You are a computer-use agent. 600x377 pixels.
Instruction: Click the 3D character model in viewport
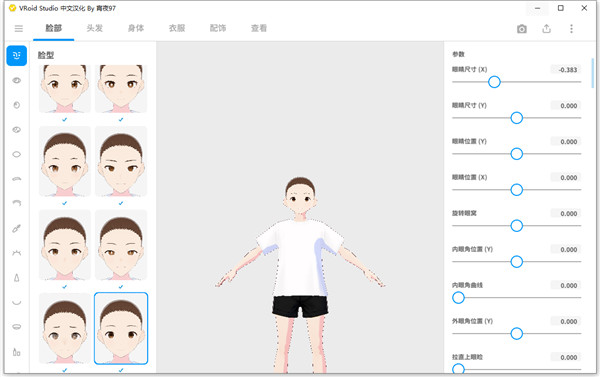(x=300, y=274)
